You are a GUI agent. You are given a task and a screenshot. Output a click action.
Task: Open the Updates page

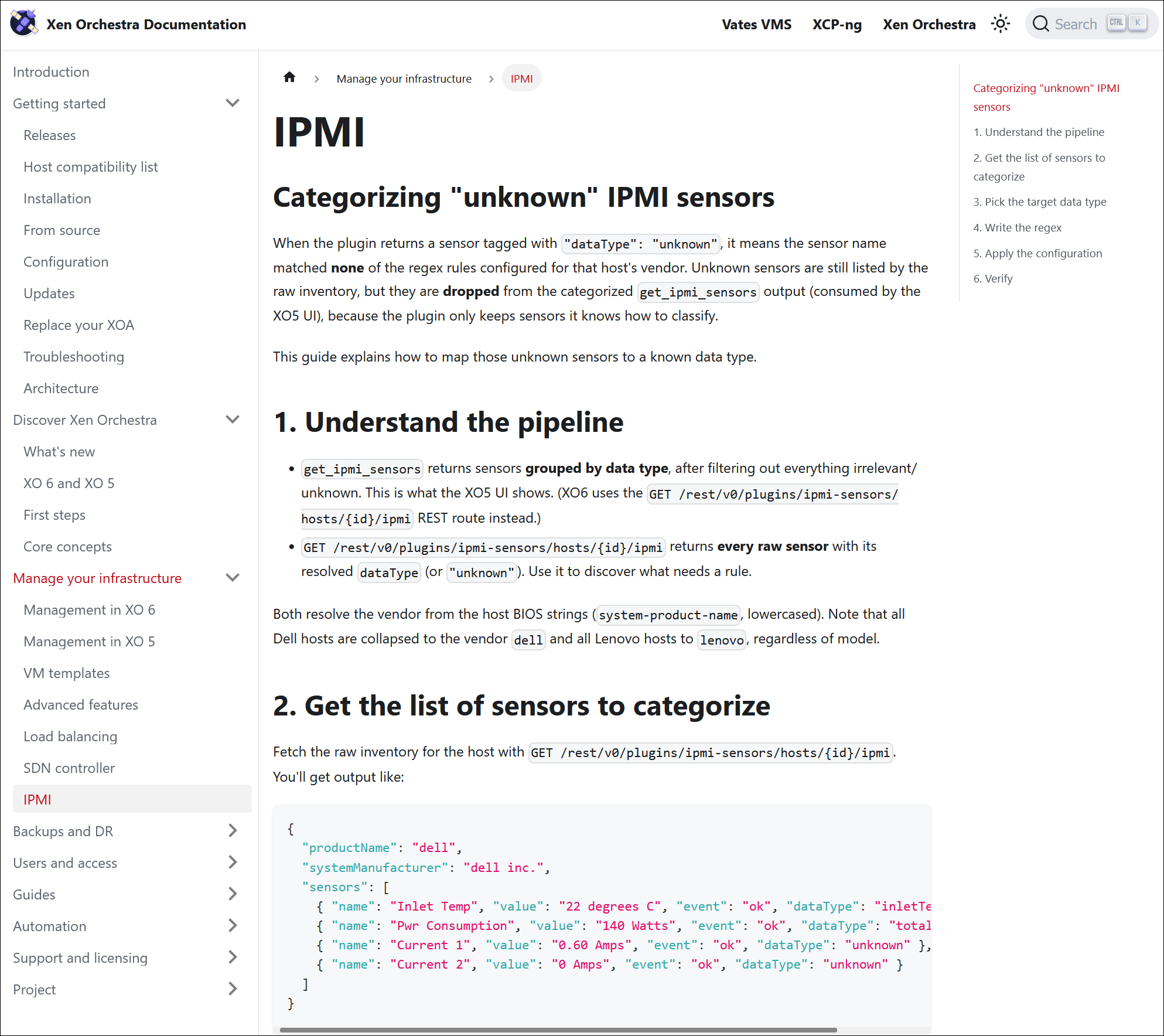point(49,294)
